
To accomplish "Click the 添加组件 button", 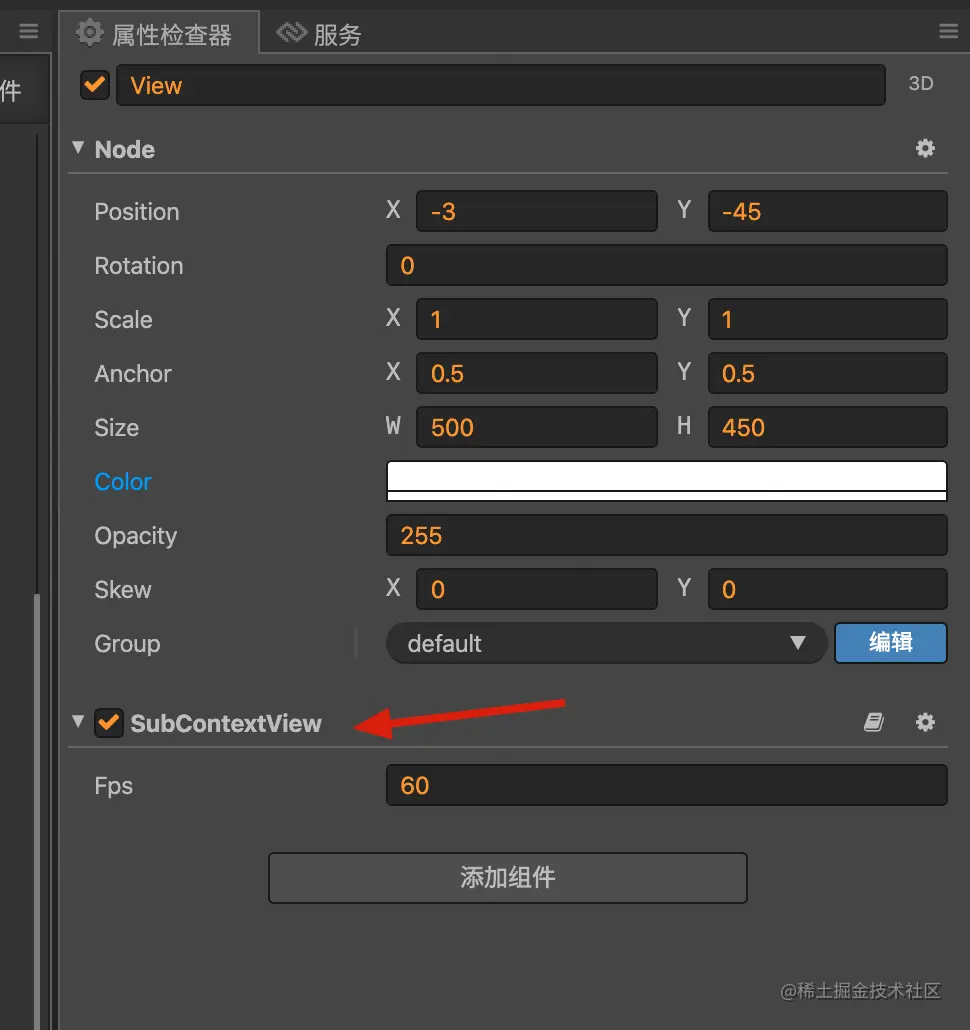I will pyautogui.click(x=508, y=878).
